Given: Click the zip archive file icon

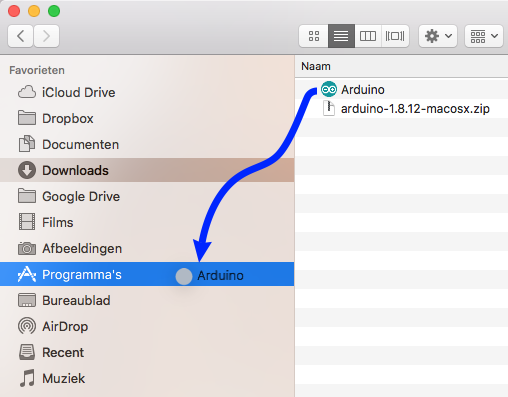Looking at the screenshot, I should [329, 108].
